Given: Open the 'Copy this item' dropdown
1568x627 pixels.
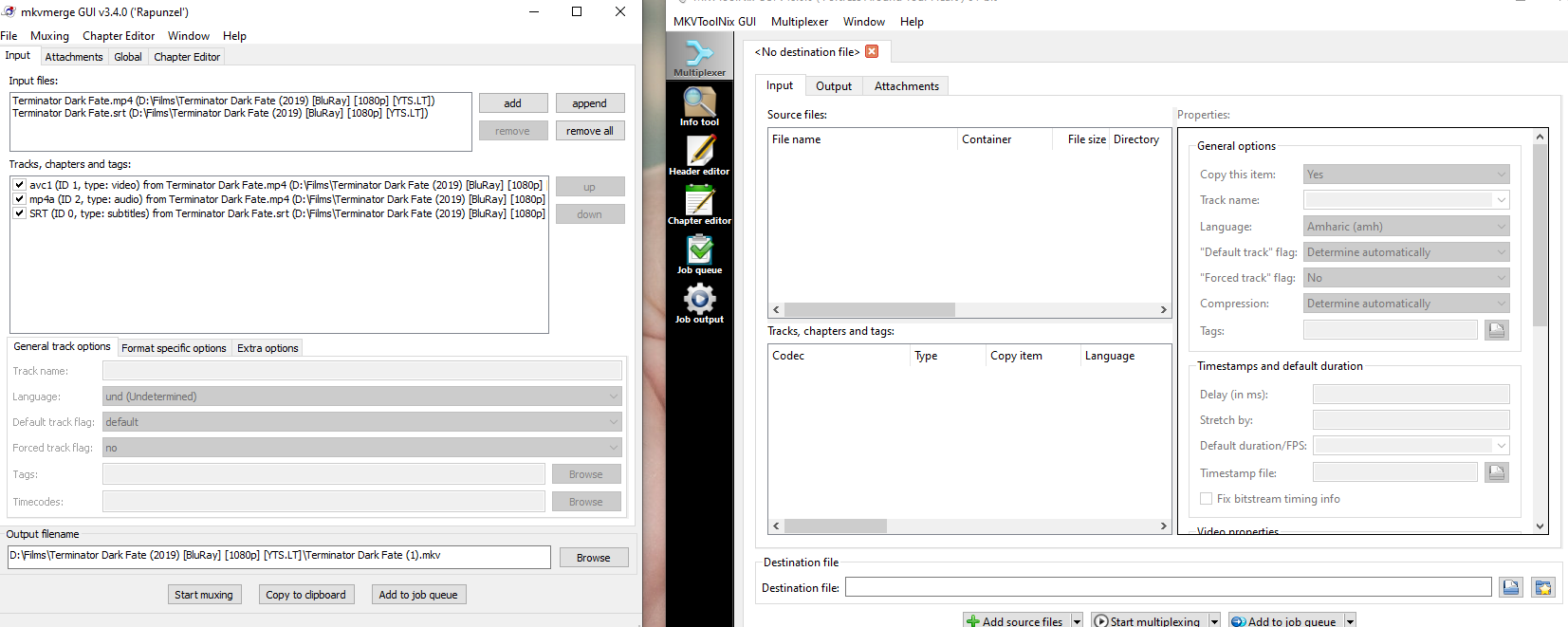Looking at the screenshot, I should pos(1406,175).
